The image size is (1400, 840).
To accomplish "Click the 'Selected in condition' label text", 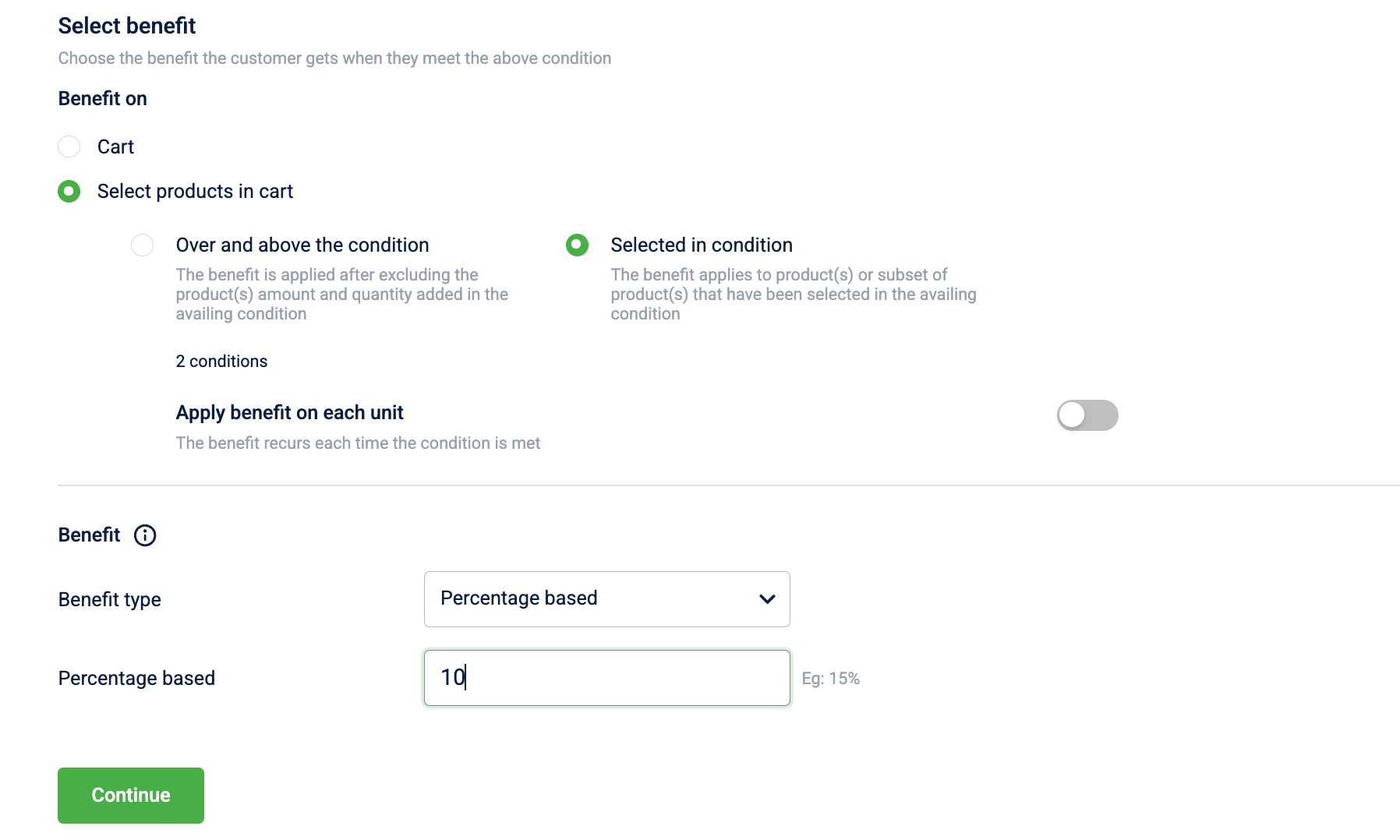I will (701, 245).
